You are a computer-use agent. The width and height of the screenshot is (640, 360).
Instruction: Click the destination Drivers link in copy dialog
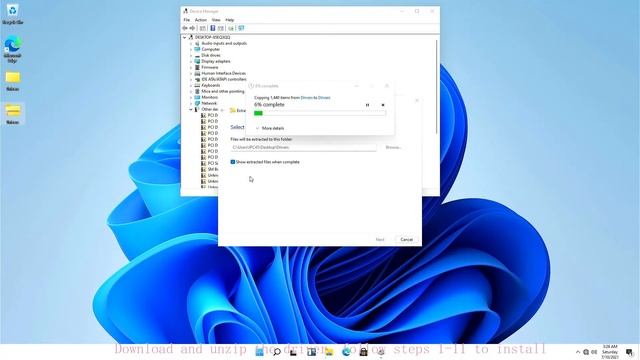tap(324, 98)
